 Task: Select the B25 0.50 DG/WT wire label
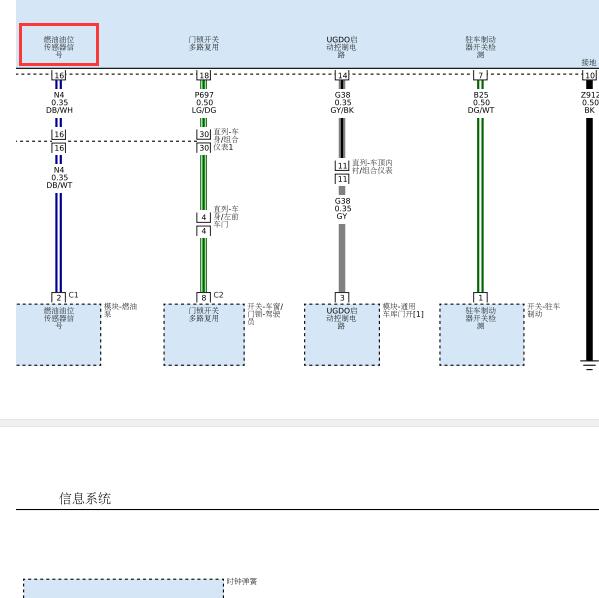pyautogui.click(x=481, y=102)
